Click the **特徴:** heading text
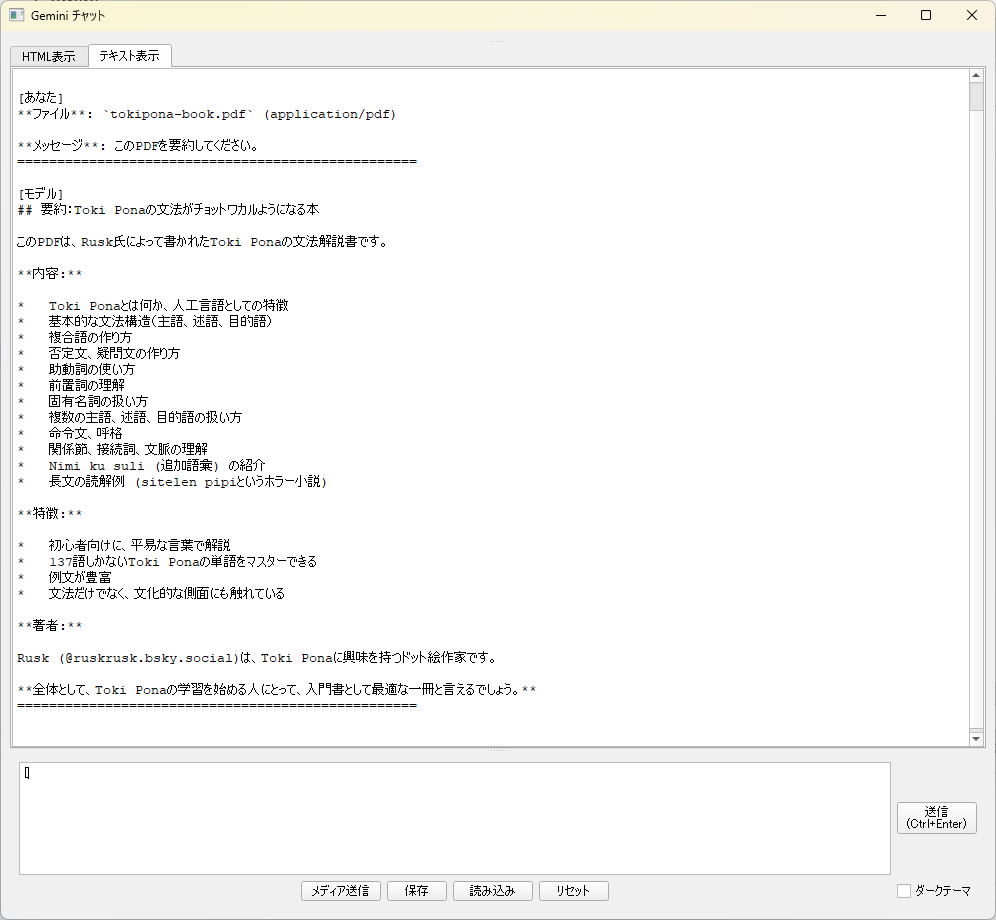996x920 pixels. point(50,513)
